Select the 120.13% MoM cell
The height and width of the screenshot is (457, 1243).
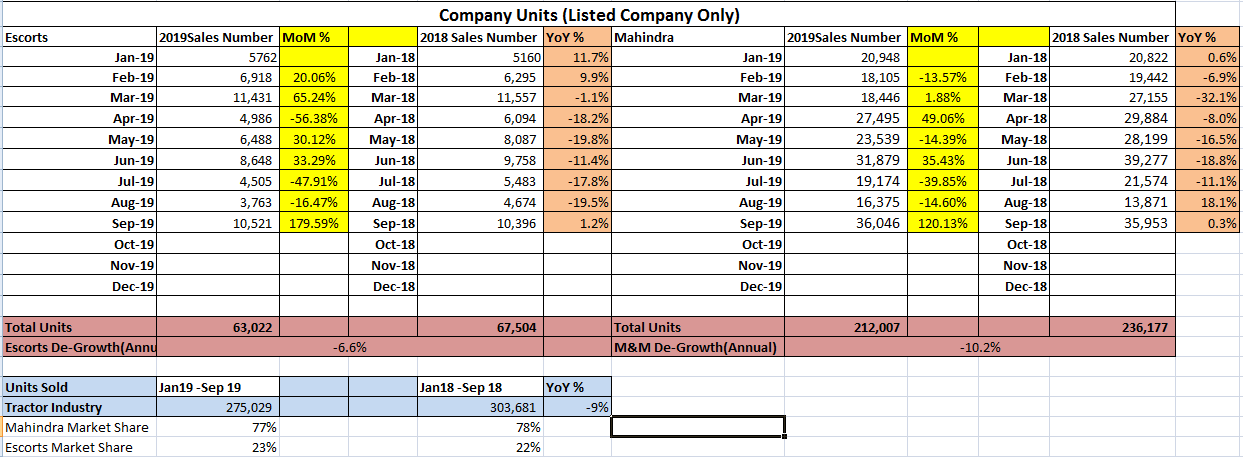[942, 223]
